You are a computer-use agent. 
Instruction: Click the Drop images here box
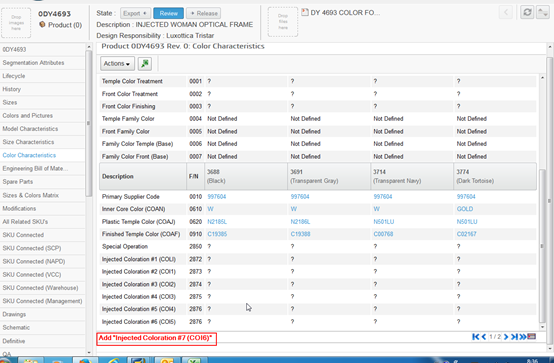(x=16, y=22)
